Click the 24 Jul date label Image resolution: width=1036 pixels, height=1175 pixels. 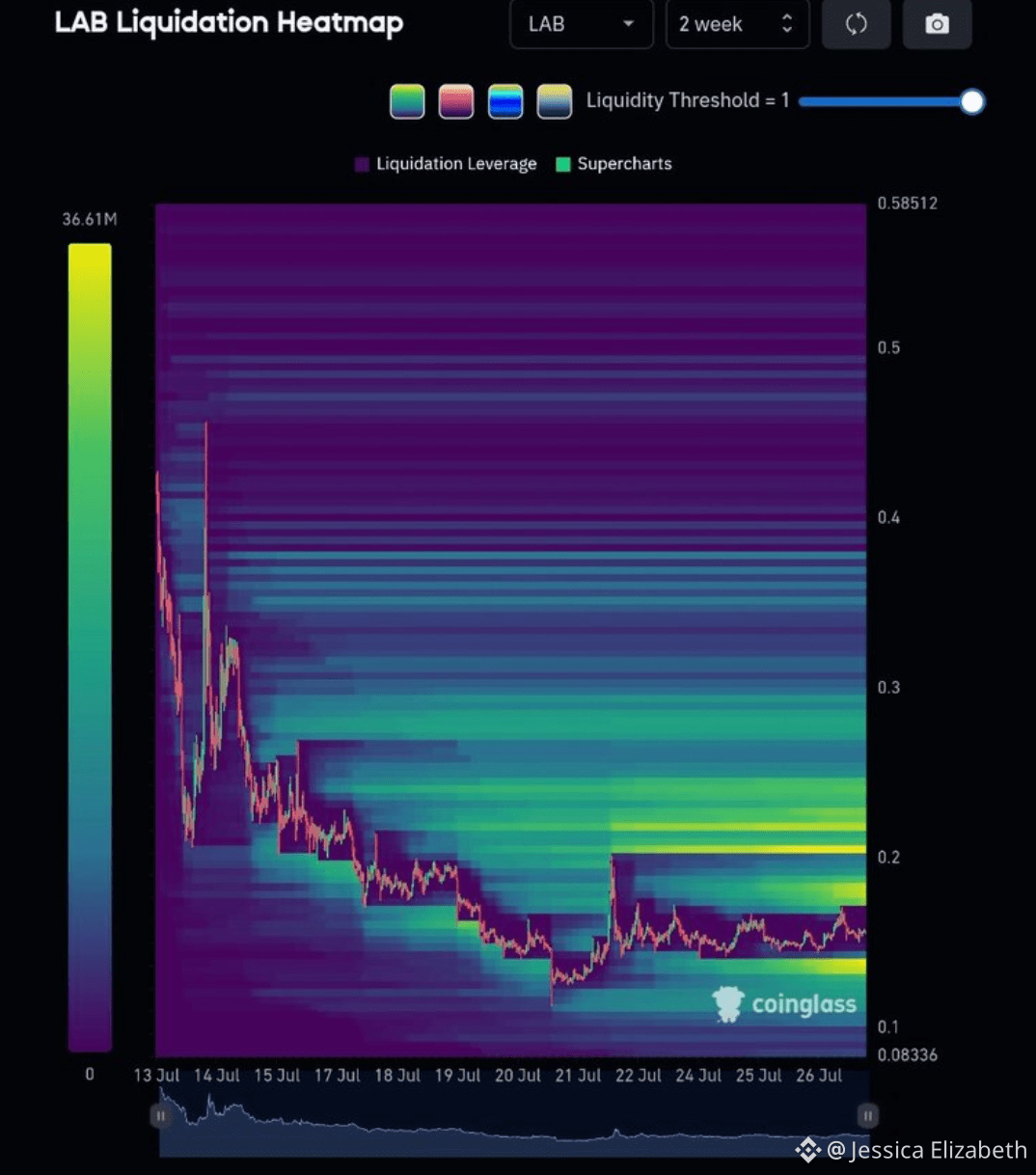coord(698,1075)
